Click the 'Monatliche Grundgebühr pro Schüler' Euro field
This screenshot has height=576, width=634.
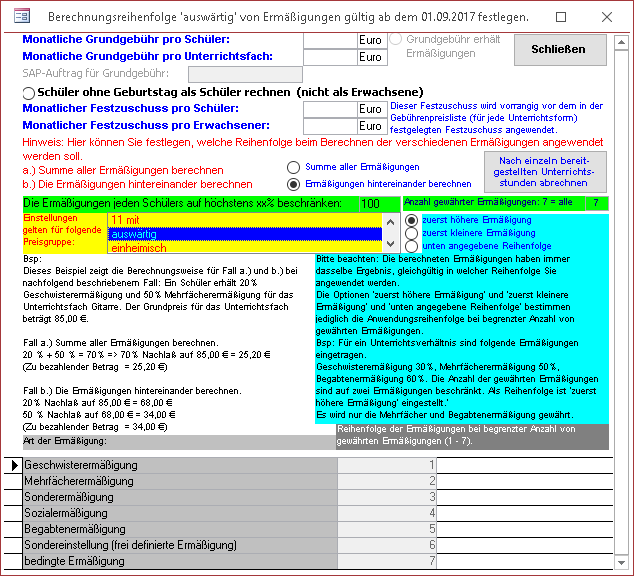click(x=330, y=40)
